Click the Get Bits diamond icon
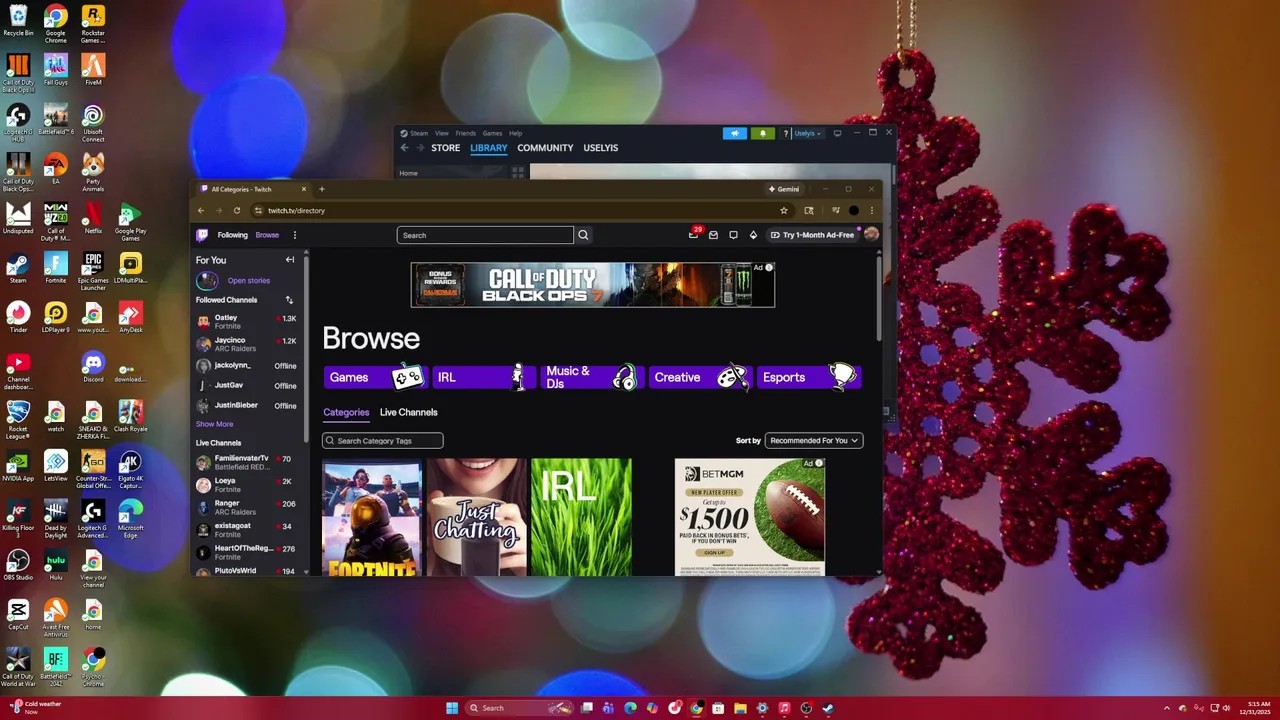Screen dimensions: 1280x720 (753, 235)
